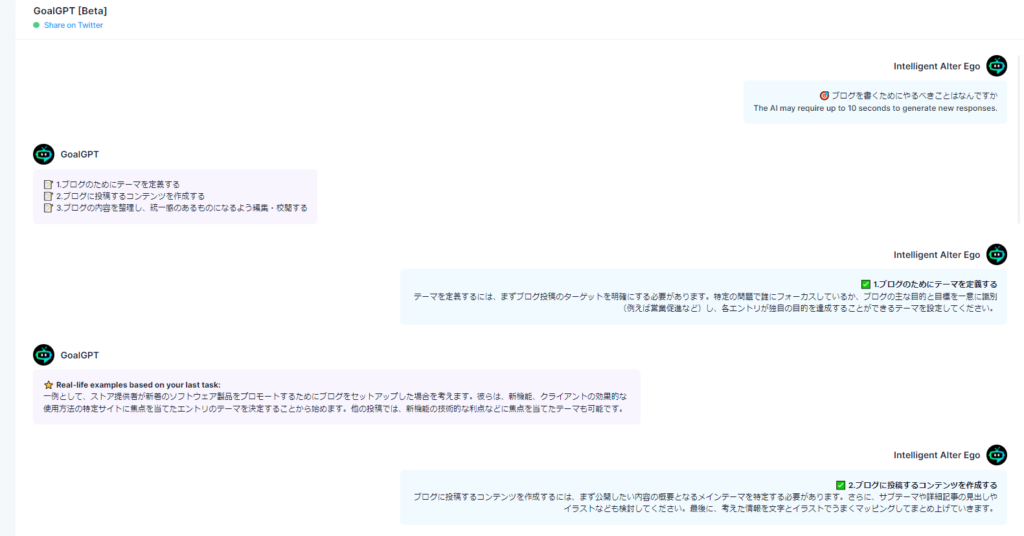Click the topmost Intelligent Alter Ego robot avatar
Image resolution: width=1024 pixels, height=536 pixels.
tap(996, 66)
